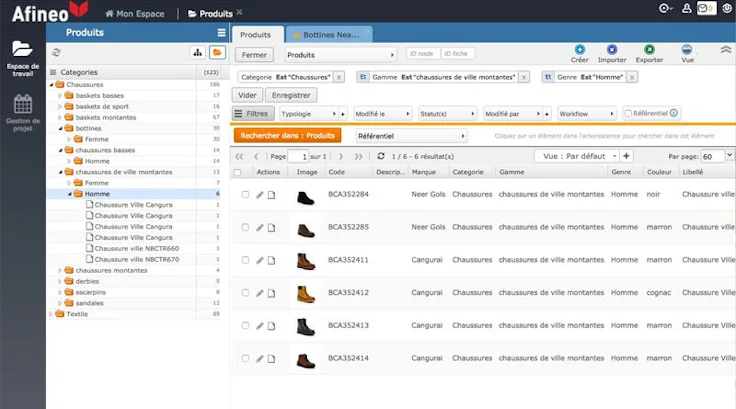The image size is (736, 409).
Task: Click the ID fiche input field
Action: coord(458,54)
